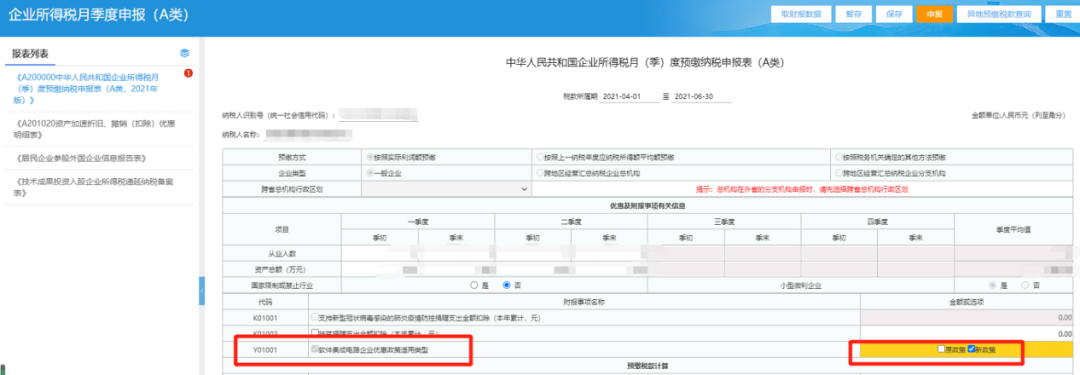Screen dimensions: 1080x375
Task: Click the 税款所属期 end date 2021-06-30
Action: click(702, 97)
